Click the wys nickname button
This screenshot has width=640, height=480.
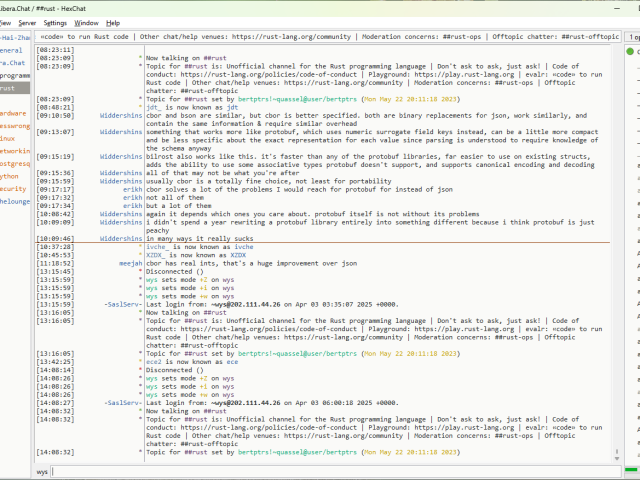42,470
